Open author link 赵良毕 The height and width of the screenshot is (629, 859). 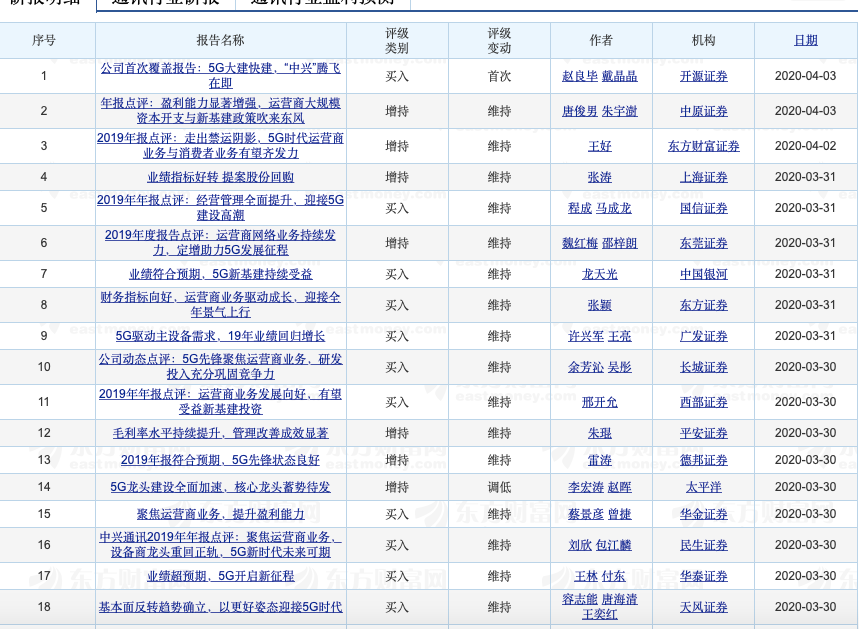pyautogui.click(x=580, y=76)
